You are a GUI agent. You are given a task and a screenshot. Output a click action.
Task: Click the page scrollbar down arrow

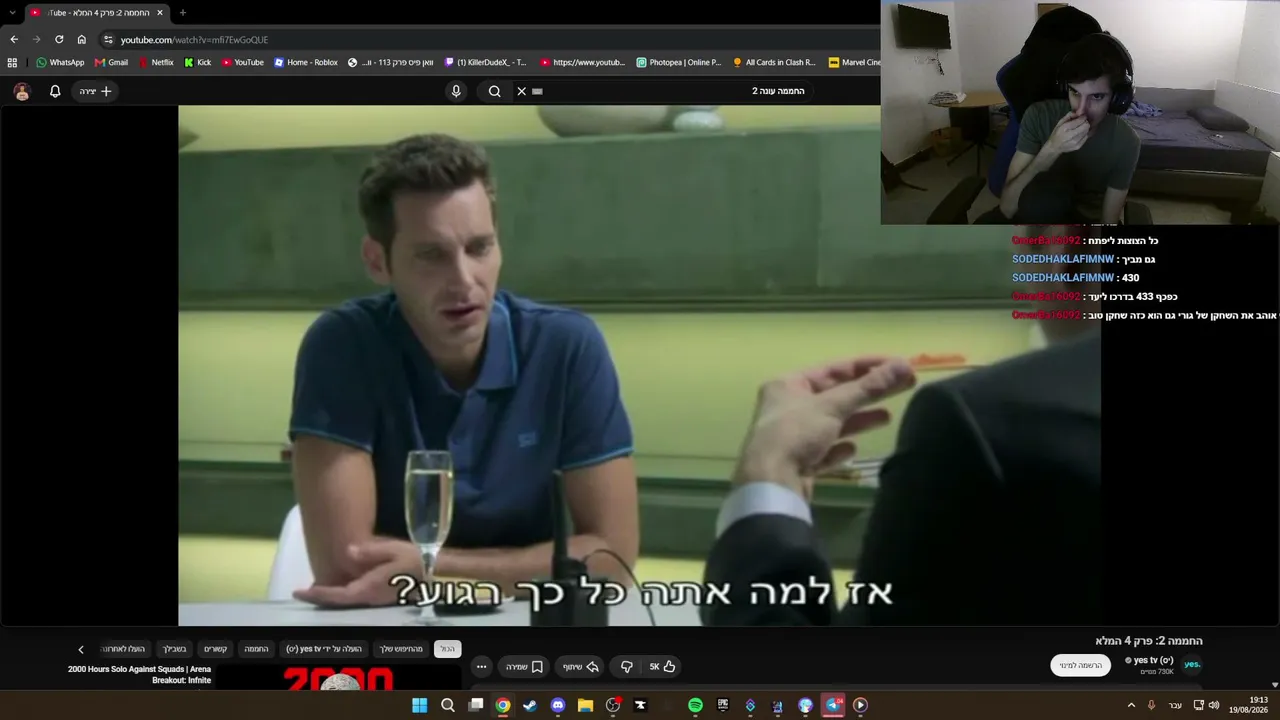tap(1275, 685)
